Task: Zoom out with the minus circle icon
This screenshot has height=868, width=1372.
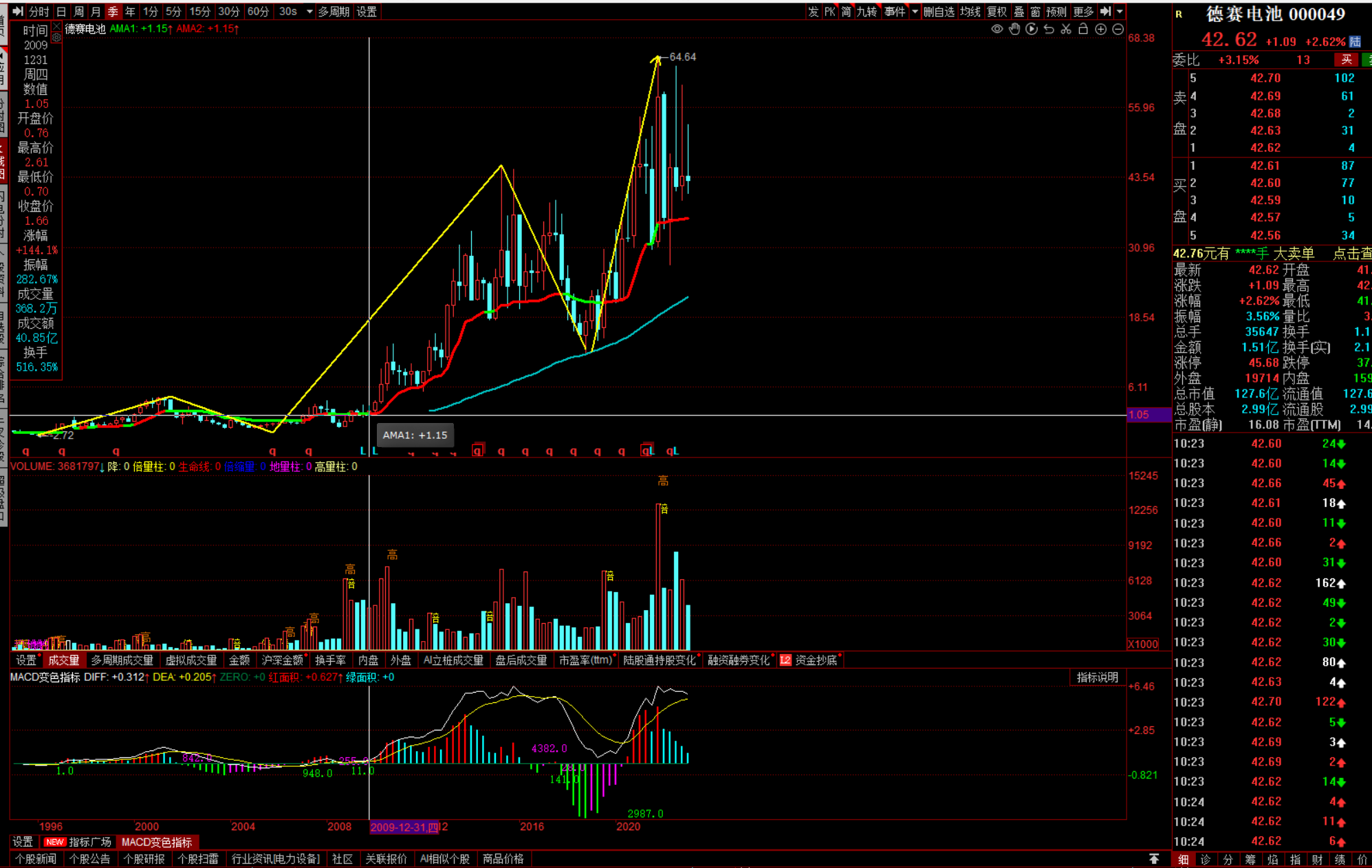Action: [1118, 29]
